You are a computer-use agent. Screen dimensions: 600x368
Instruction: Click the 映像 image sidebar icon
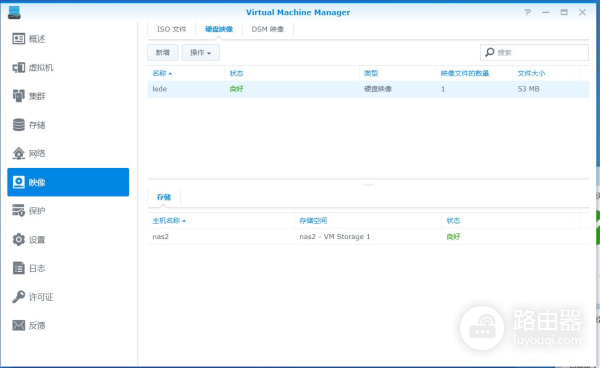click(x=18, y=182)
